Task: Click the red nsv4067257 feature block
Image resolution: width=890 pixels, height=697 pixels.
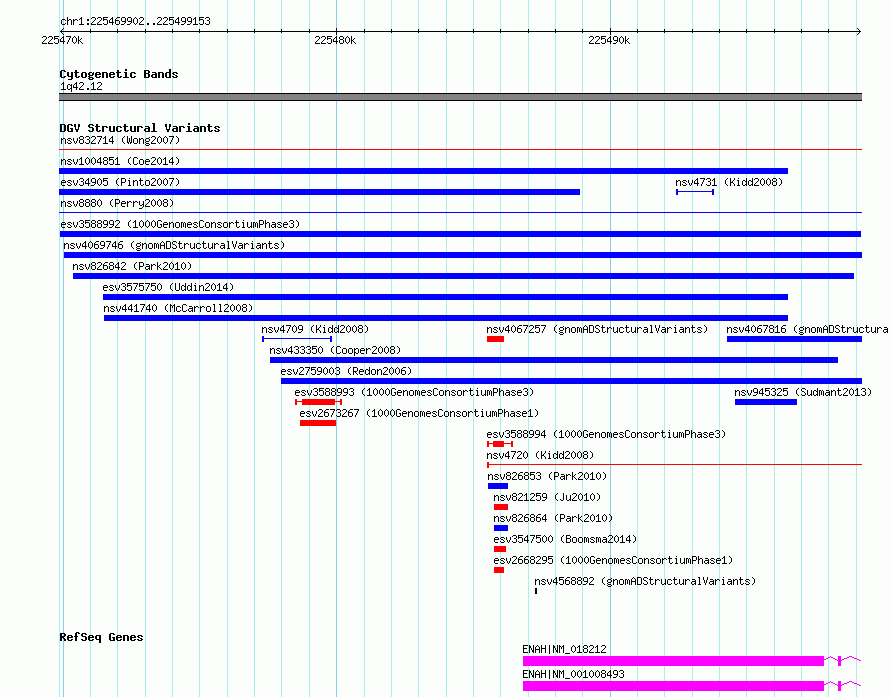Action: tap(496, 339)
